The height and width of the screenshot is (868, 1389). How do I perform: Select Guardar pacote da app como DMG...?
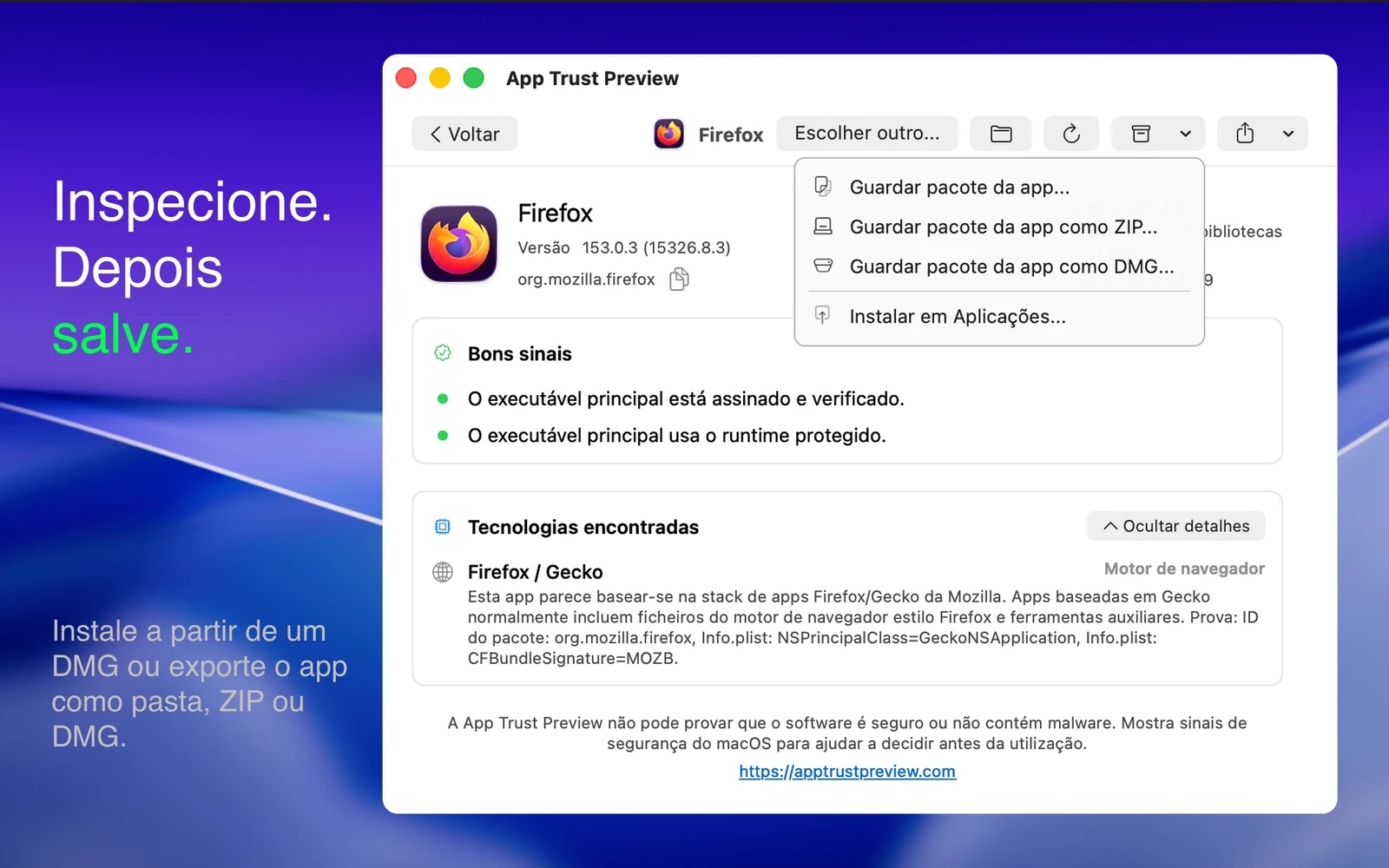coord(999,266)
